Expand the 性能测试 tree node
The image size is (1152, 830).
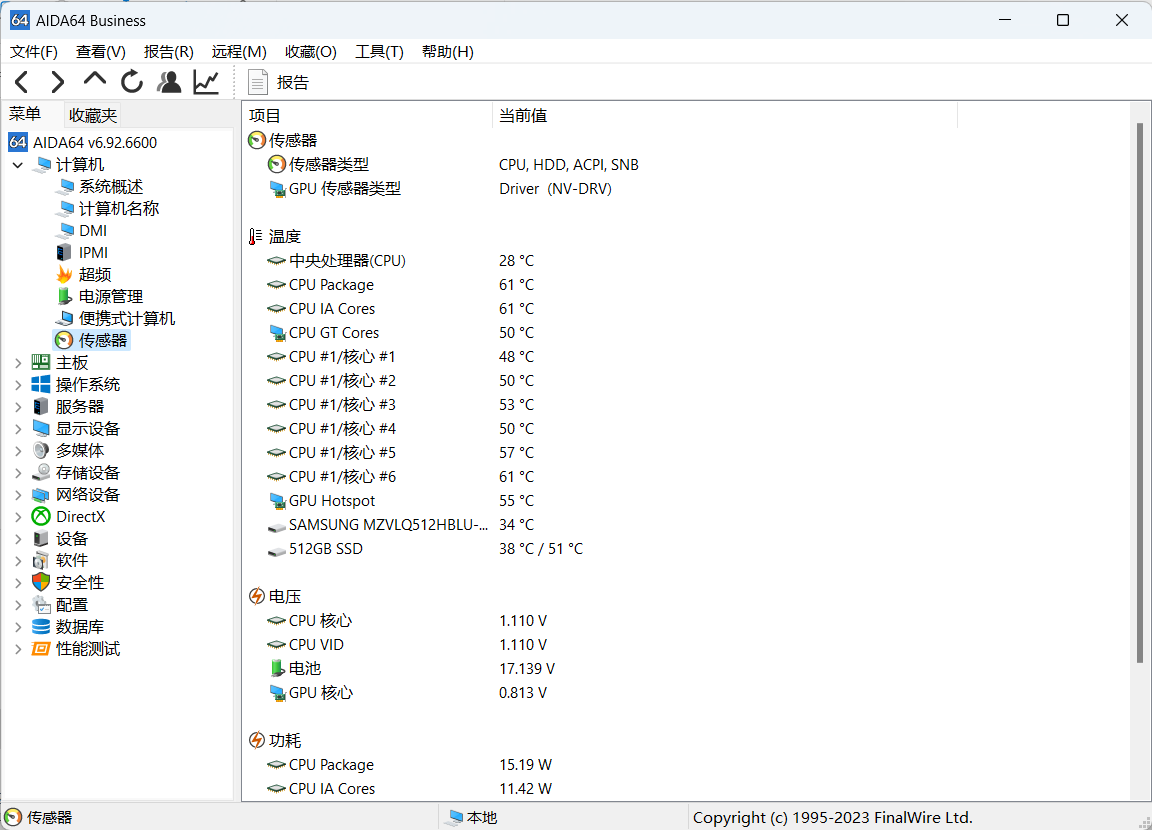pos(18,649)
